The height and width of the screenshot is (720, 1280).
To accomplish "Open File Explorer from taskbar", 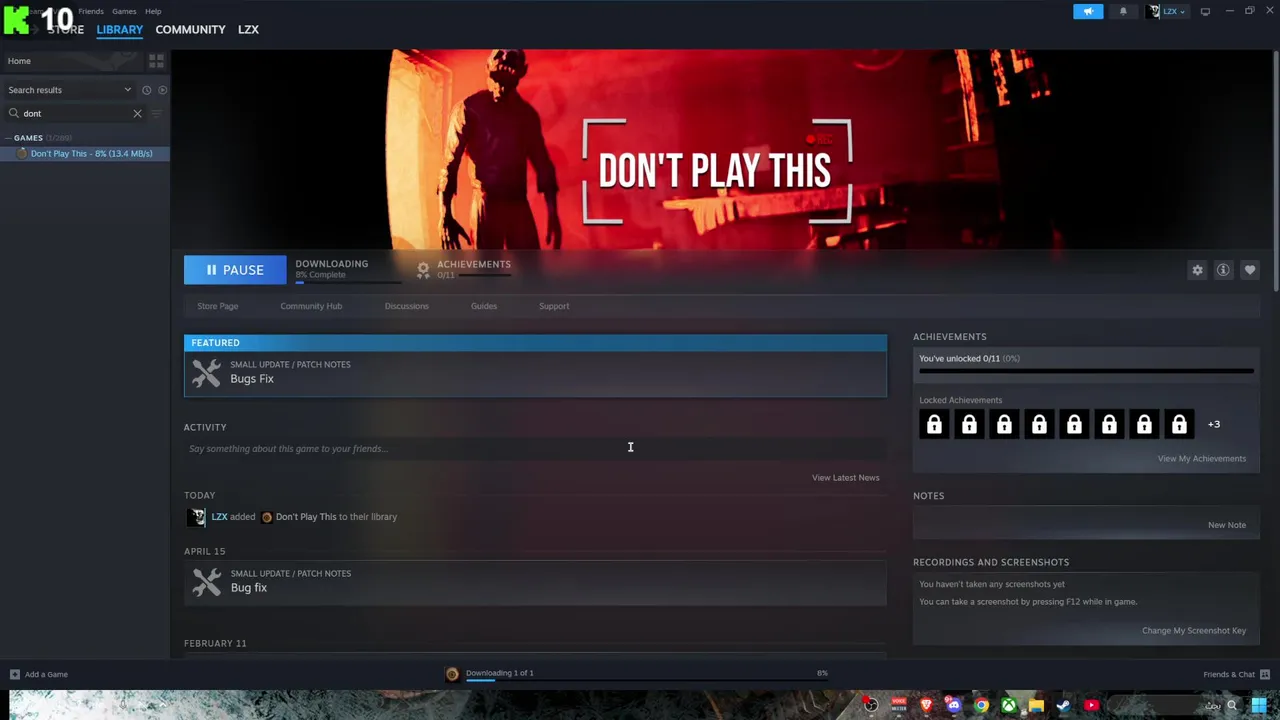I will (x=1037, y=705).
